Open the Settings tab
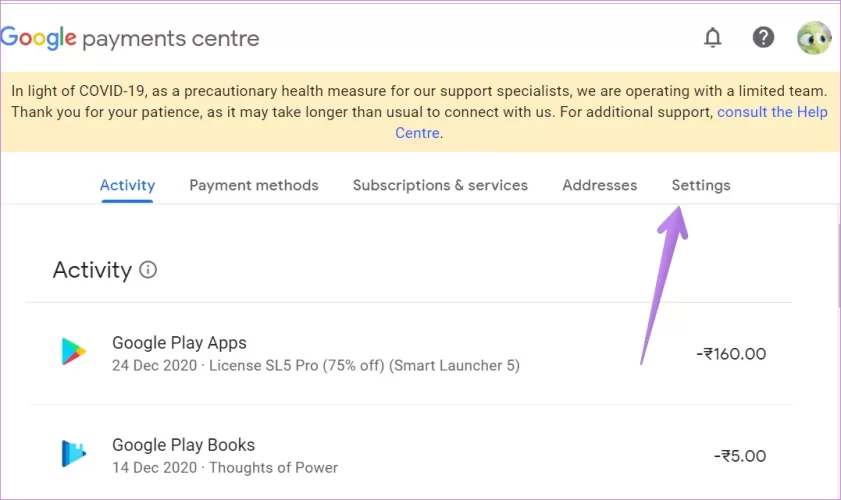The image size is (841, 500). click(x=701, y=185)
